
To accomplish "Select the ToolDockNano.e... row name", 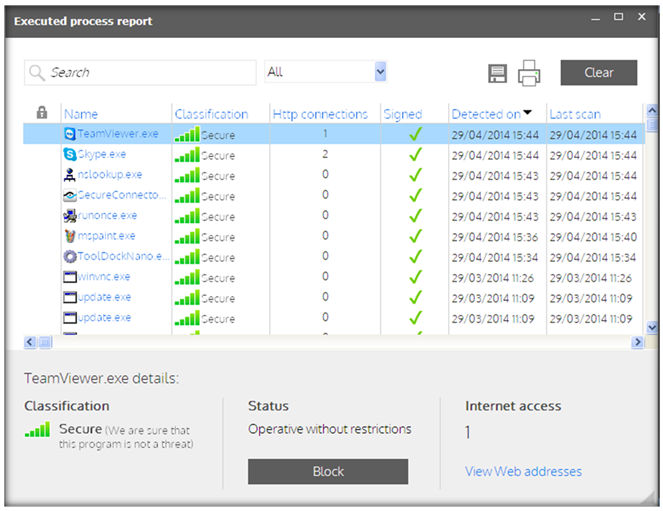I will [x=123, y=256].
